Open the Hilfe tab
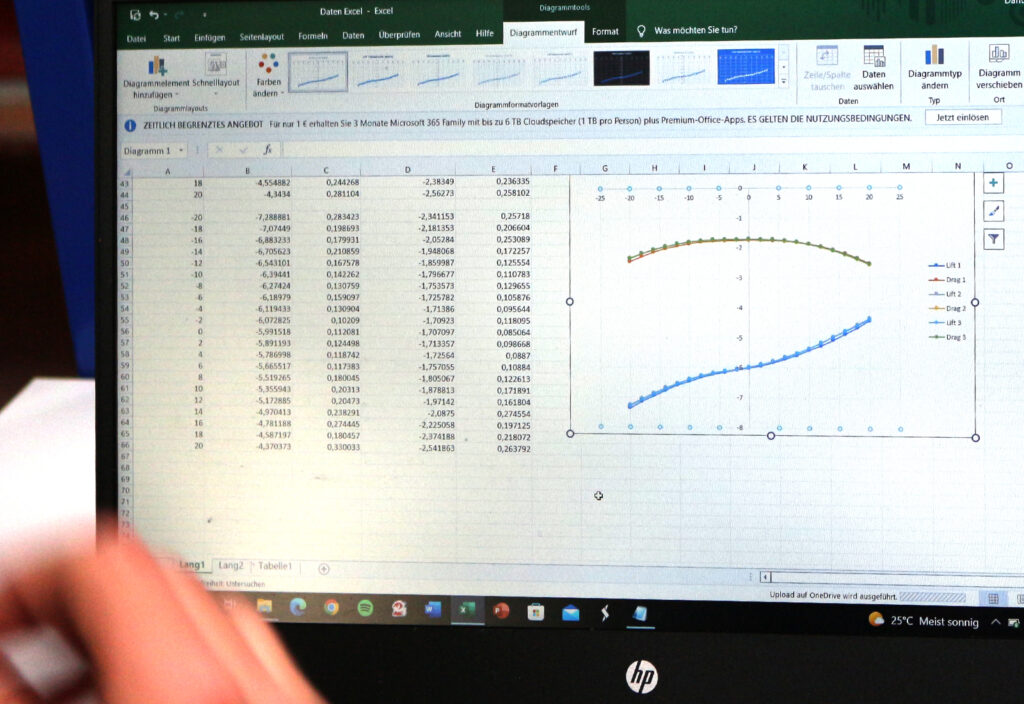Screen dimensions: 1024x704 click(x=485, y=33)
